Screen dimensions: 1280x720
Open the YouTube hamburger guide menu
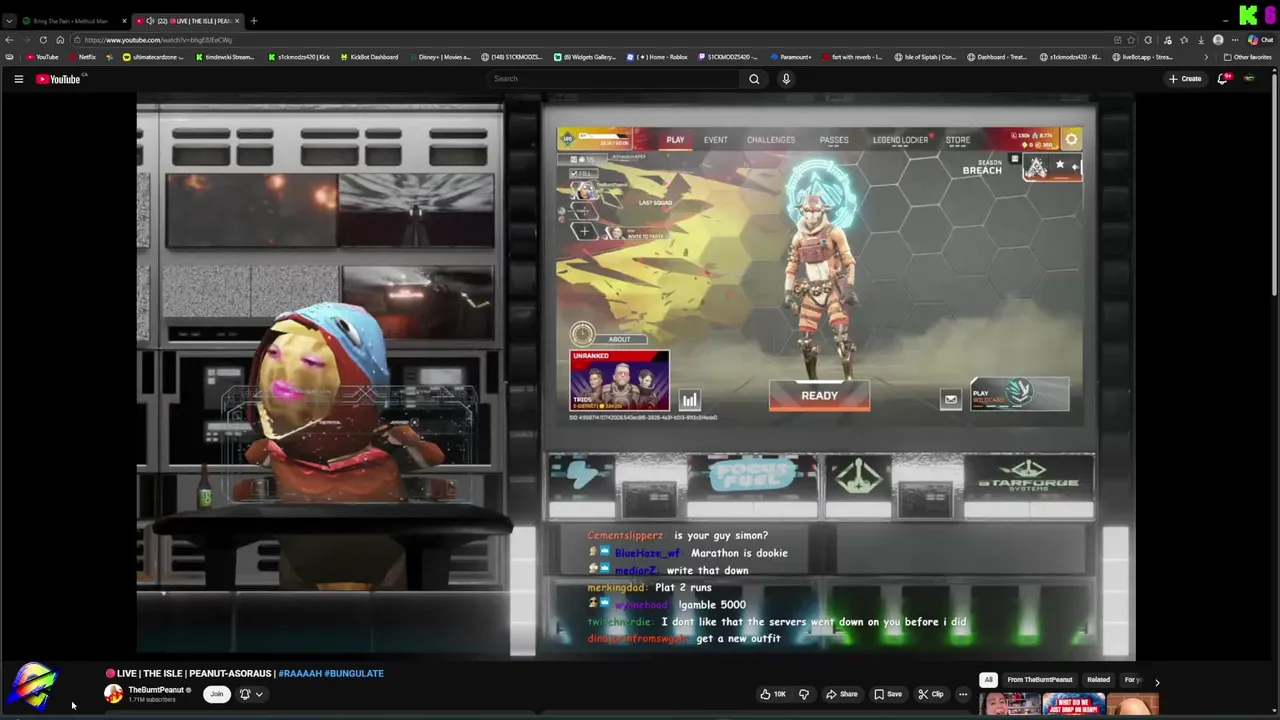18,79
